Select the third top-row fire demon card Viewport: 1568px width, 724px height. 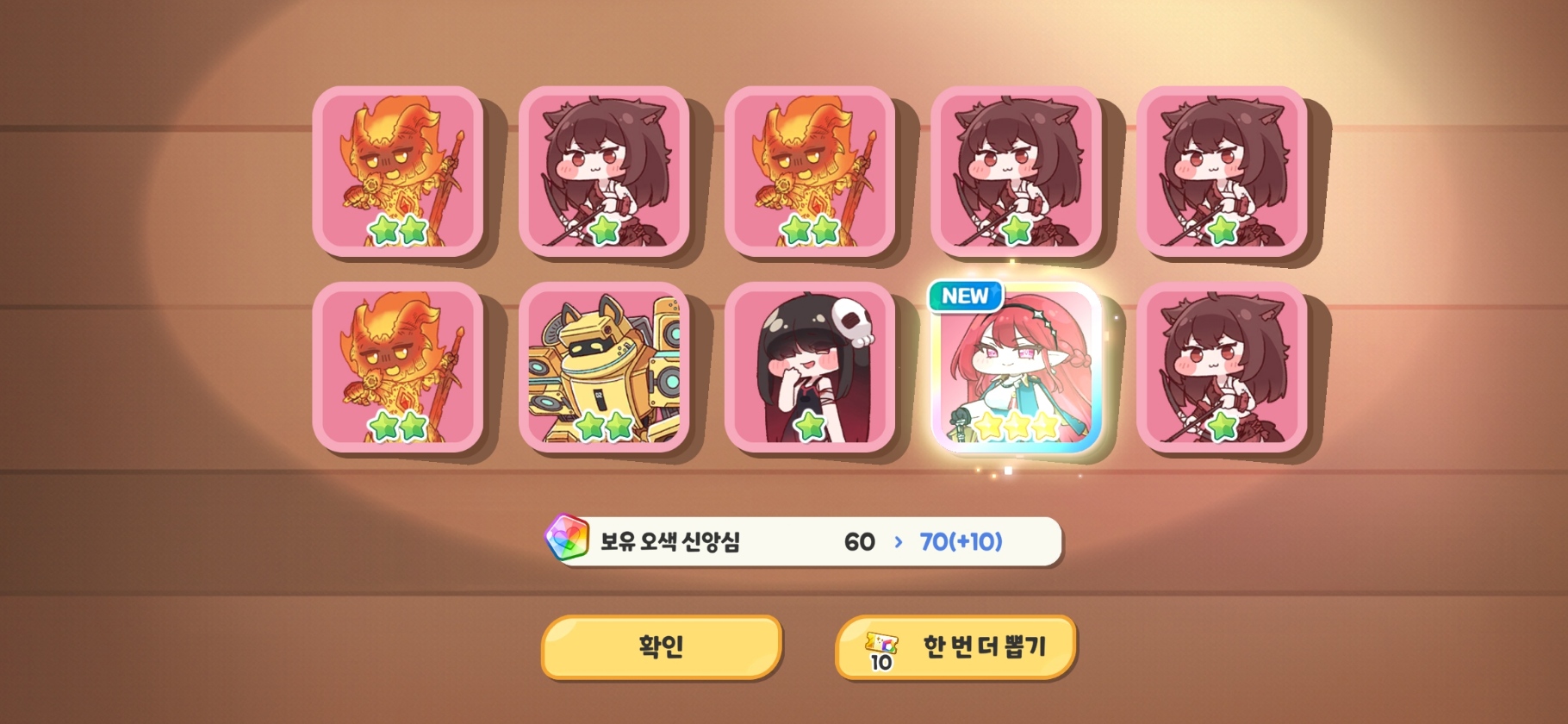coord(810,171)
